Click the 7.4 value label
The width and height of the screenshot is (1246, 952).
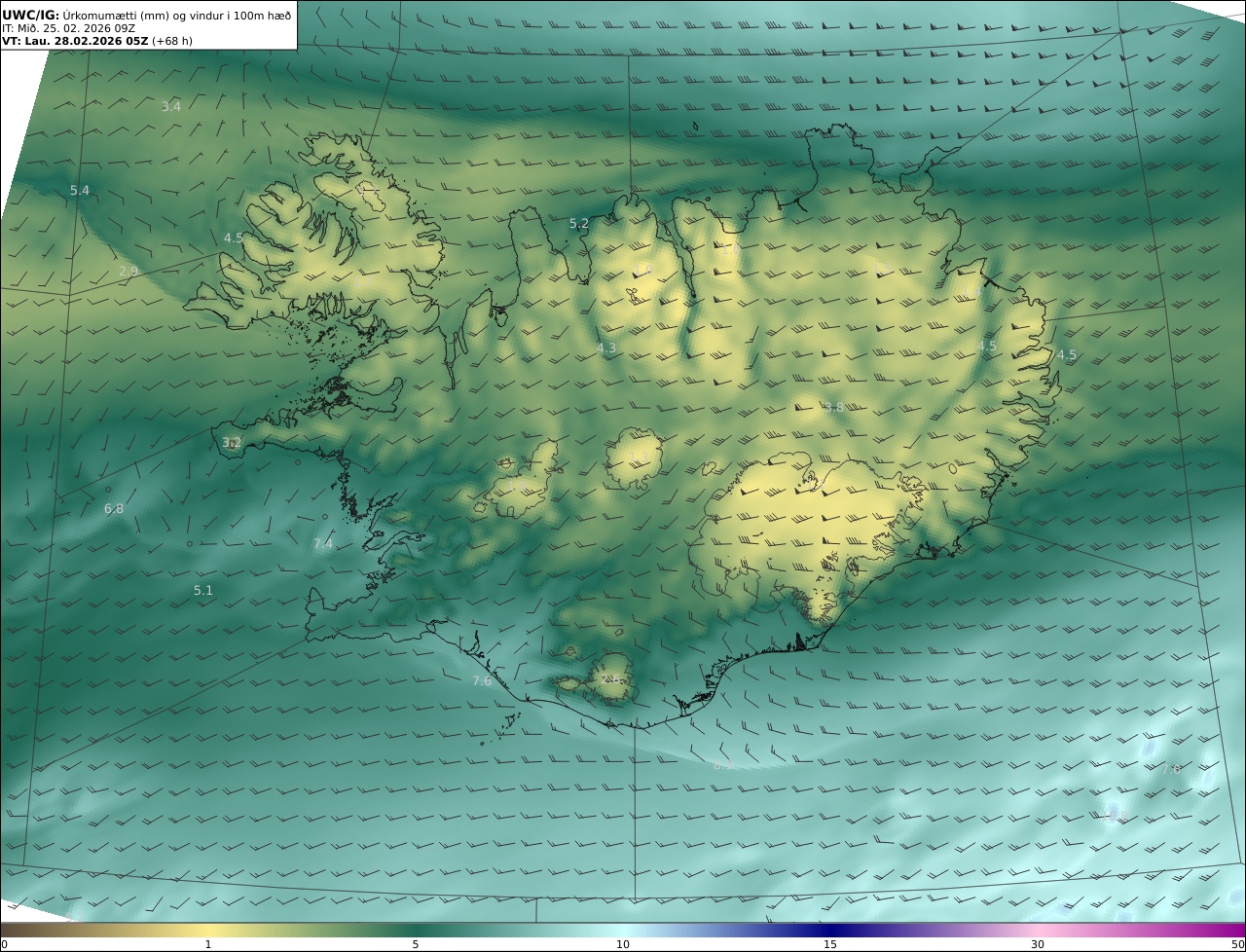point(323,543)
